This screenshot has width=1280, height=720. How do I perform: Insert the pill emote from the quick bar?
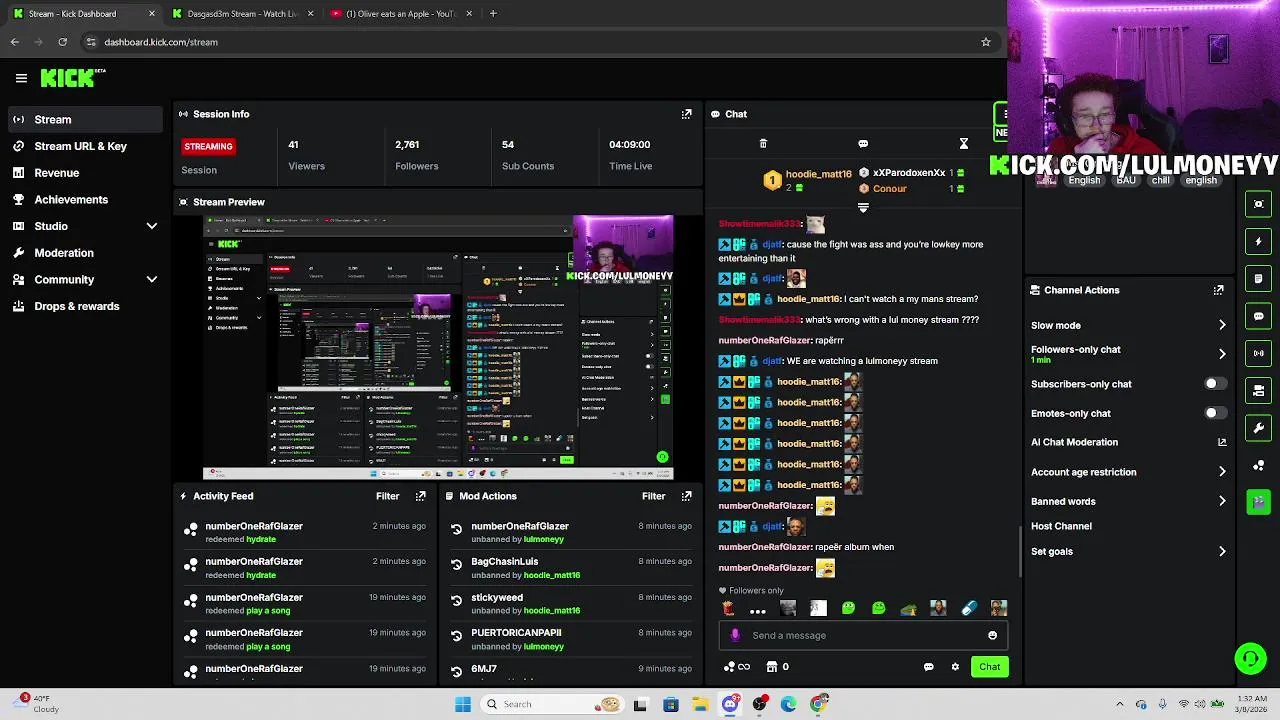[x=968, y=608]
